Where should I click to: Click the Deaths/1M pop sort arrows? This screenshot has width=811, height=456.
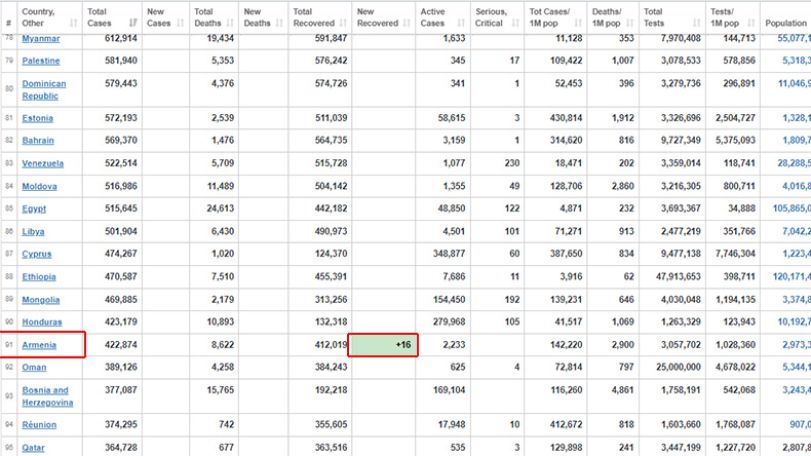pyautogui.click(x=630, y=23)
